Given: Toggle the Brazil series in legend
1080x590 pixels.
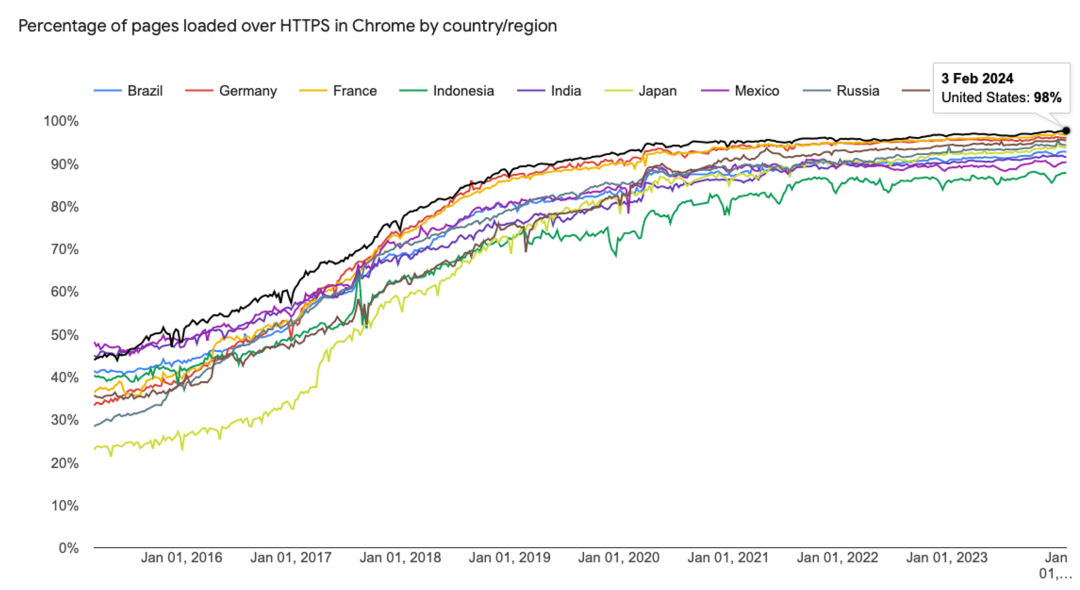Looking at the screenshot, I should tap(144, 91).
